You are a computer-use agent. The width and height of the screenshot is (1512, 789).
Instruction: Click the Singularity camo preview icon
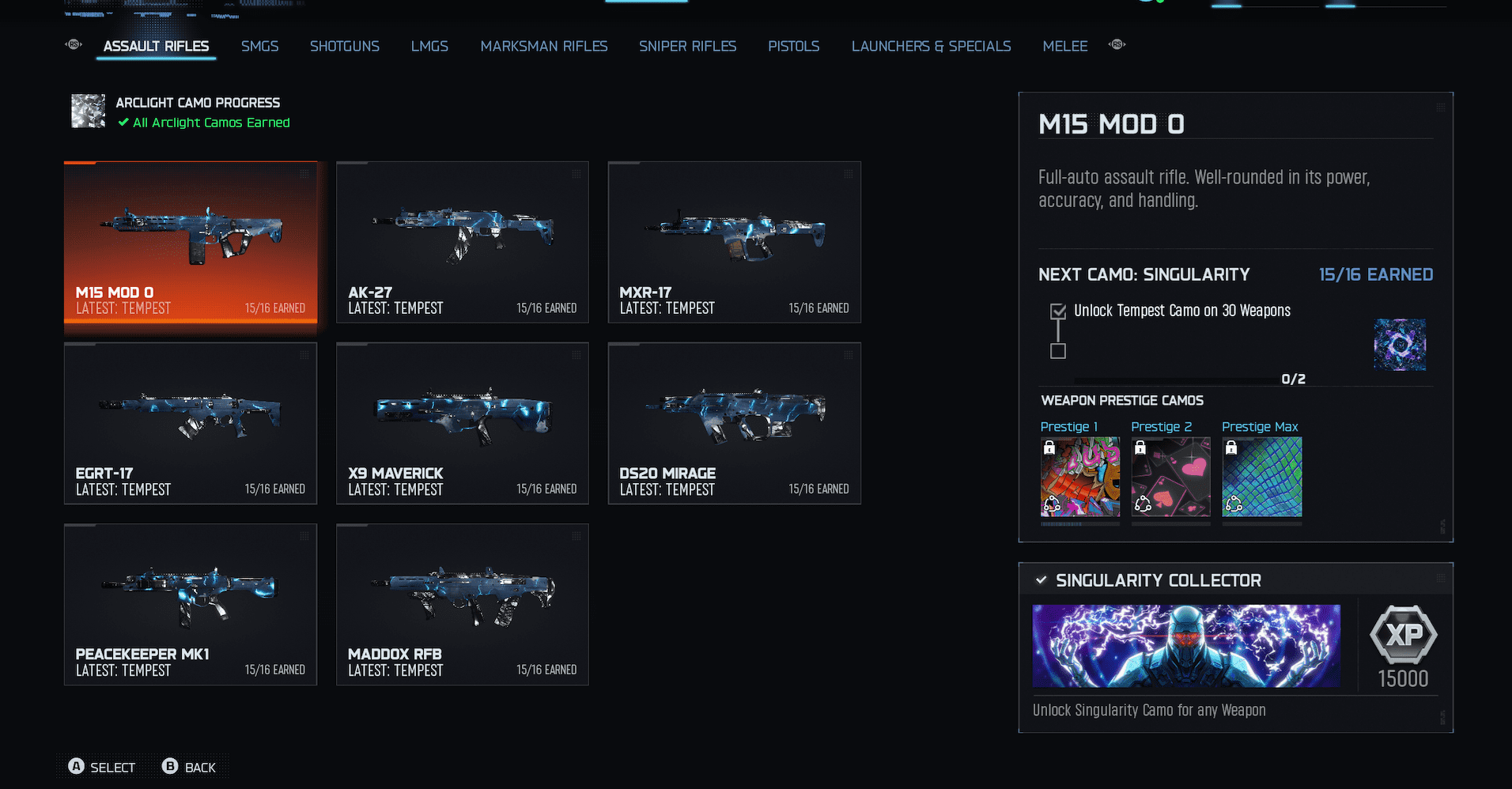[x=1399, y=345]
